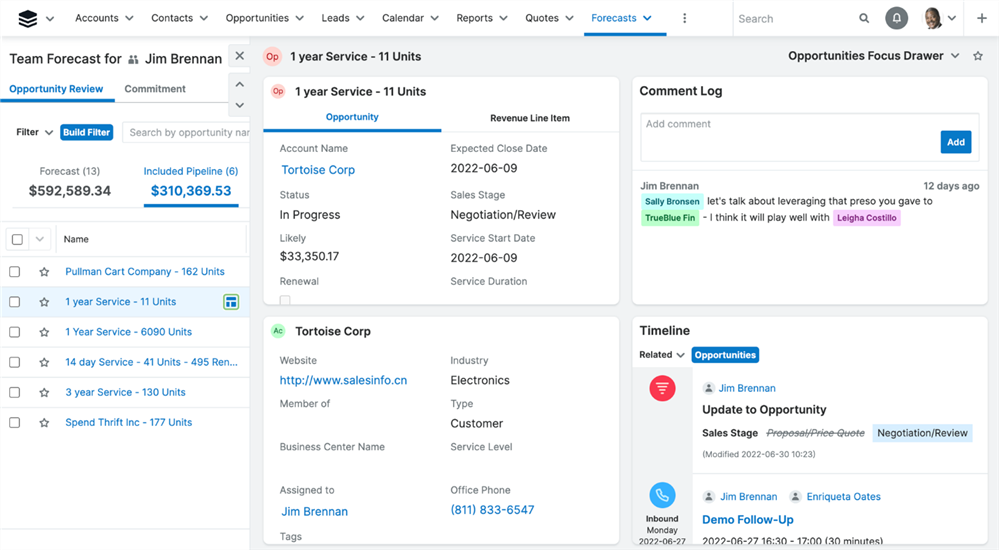Open the notifications bell icon

[896, 18]
